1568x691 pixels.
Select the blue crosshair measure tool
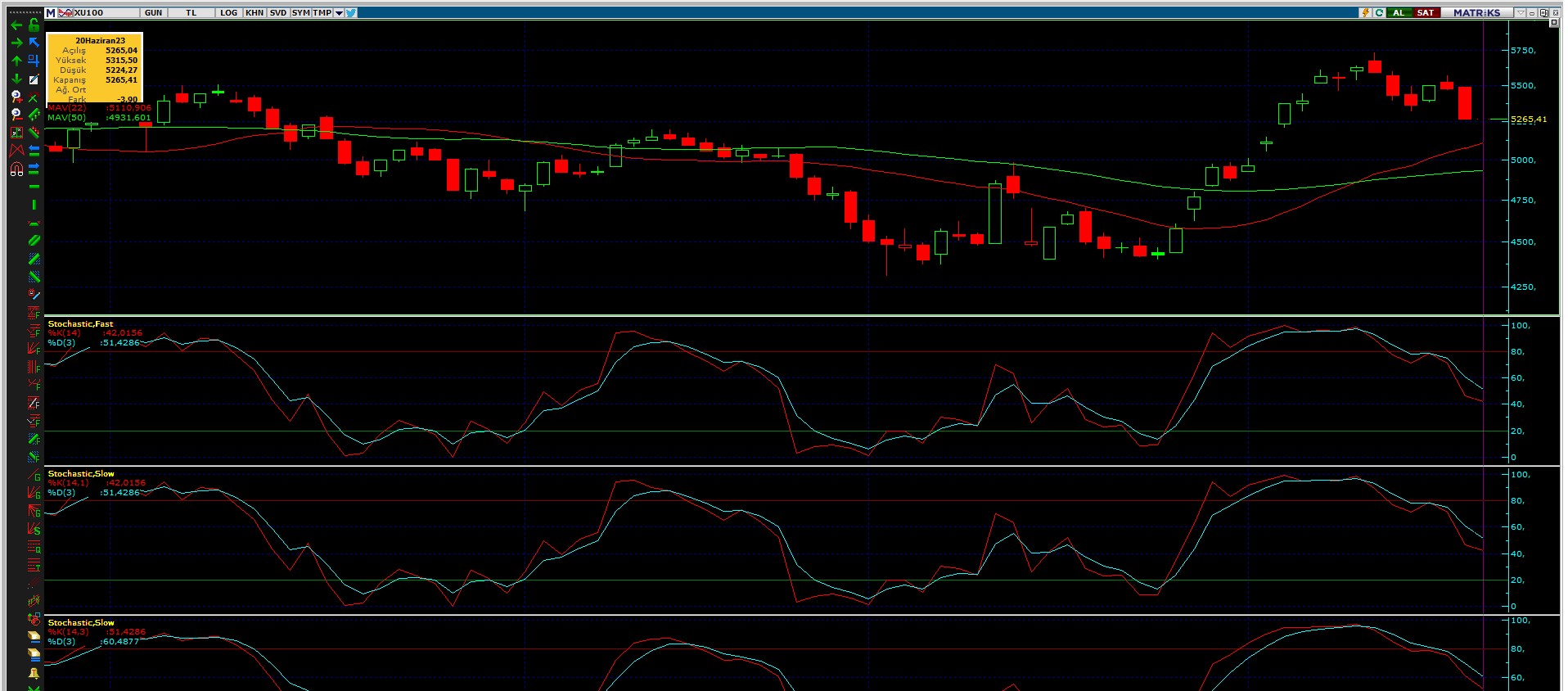34,61
